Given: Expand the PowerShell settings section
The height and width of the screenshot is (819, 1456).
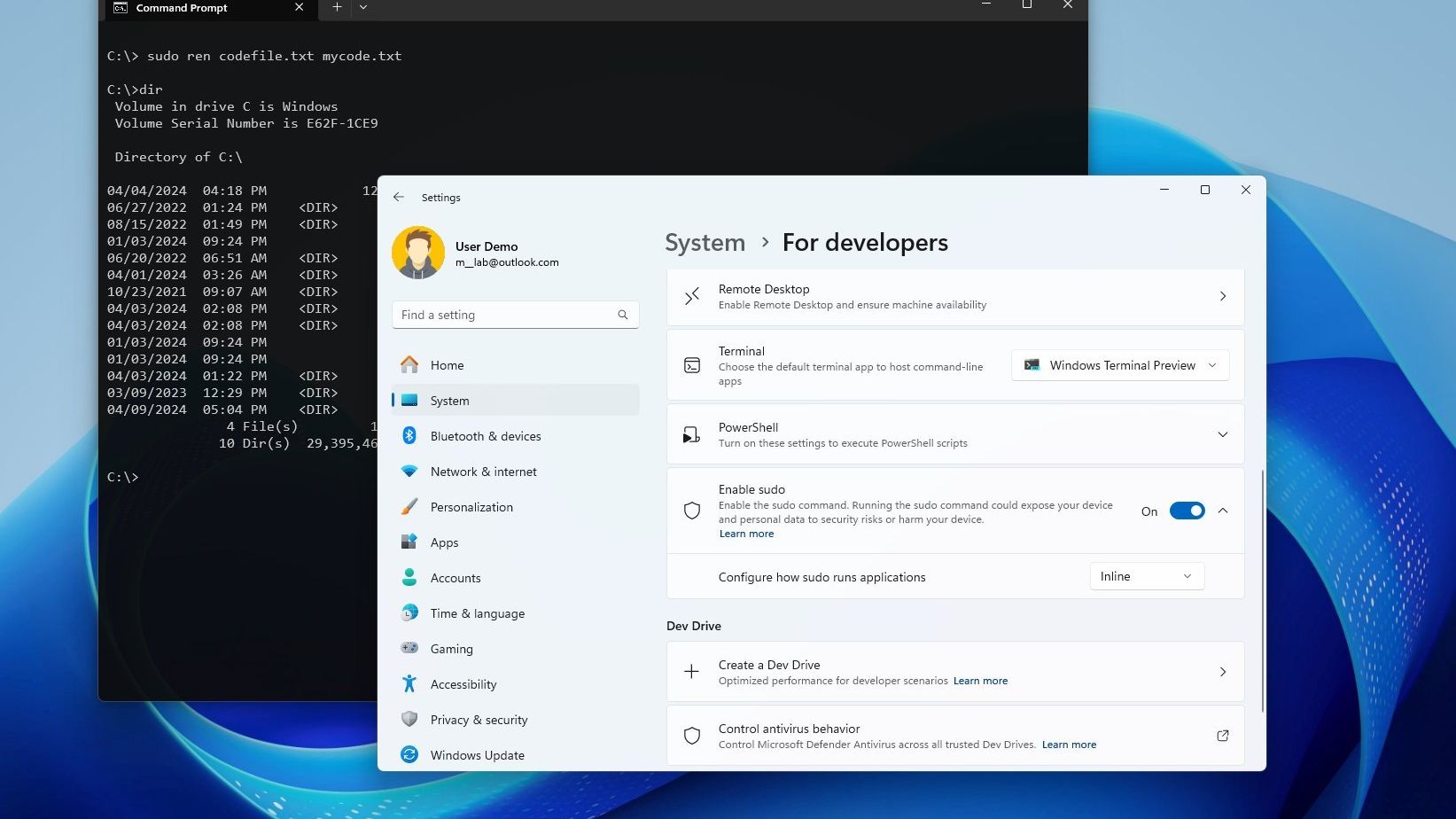Looking at the screenshot, I should 1222,434.
